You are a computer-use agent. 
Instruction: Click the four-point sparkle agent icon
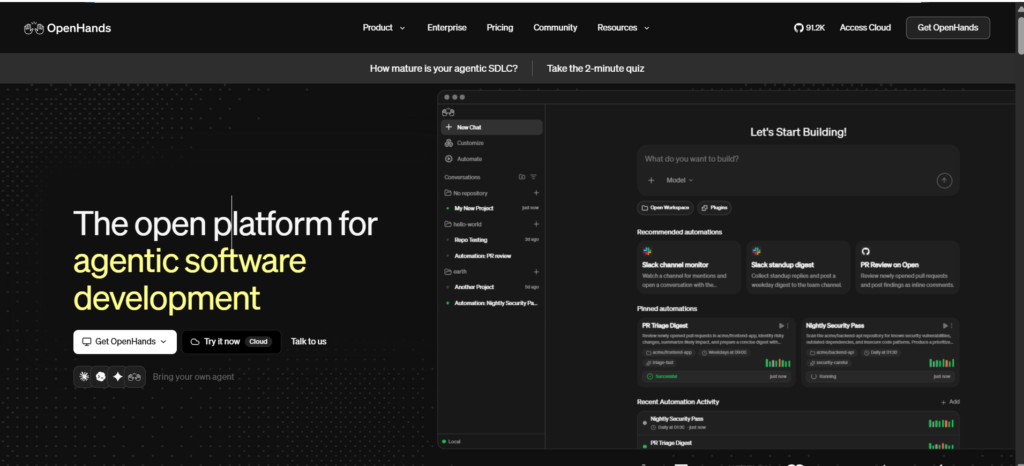tap(118, 377)
